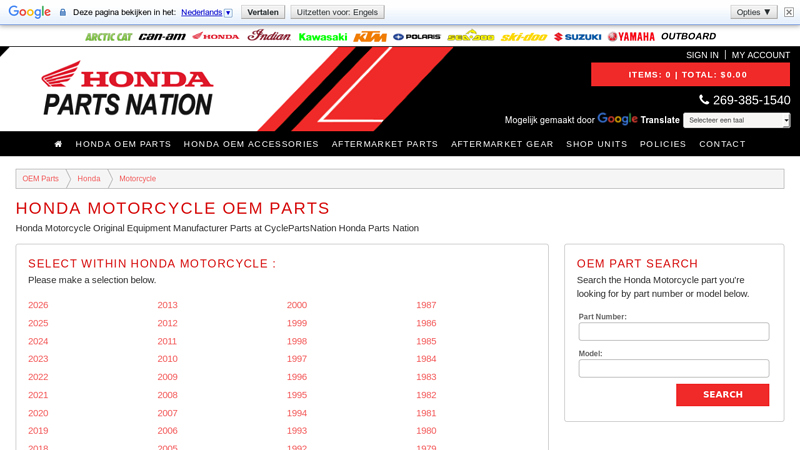Image resolution: width=800 pixels, height=450 pixels.
Task: Click the Vertalen button
Action: (x=263, y=12)
